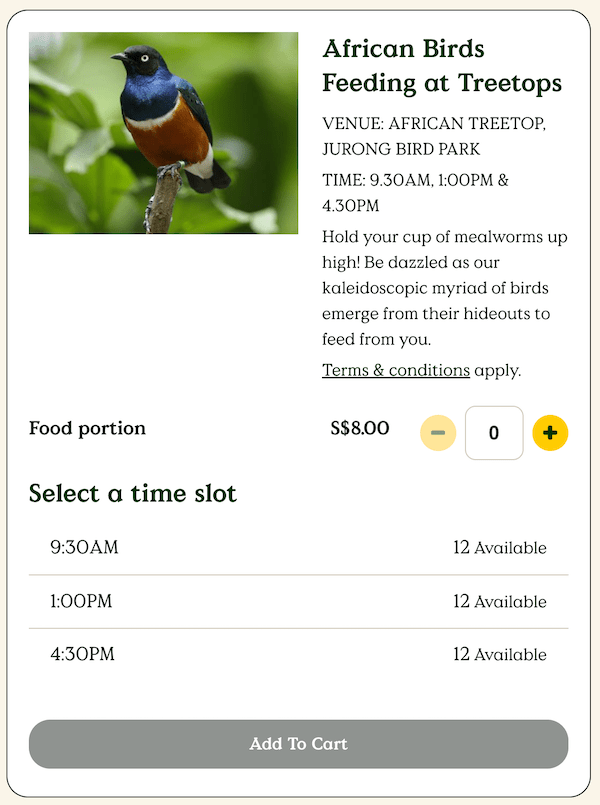
Task: Click the bird photo thumbnail
Action: point(163,133)
